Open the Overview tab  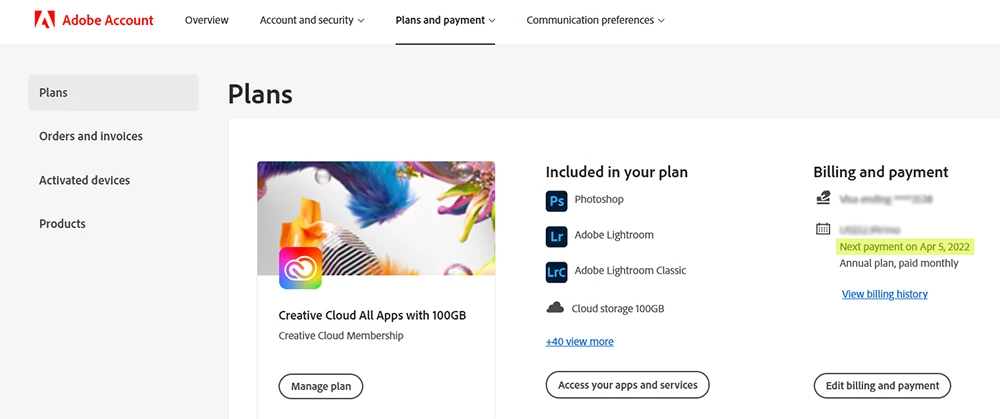pyautogui.click(x=207, y=20)
